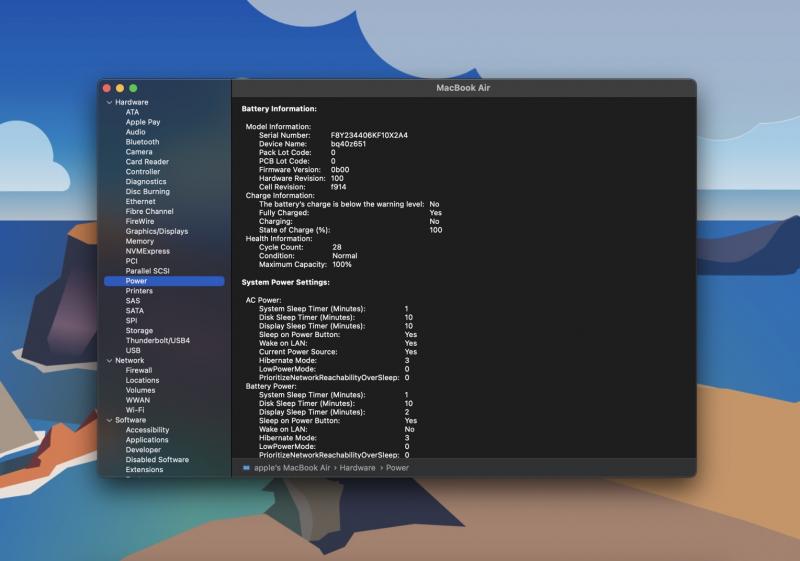
Task: Open the Printers entry
Action: (139, 291)
